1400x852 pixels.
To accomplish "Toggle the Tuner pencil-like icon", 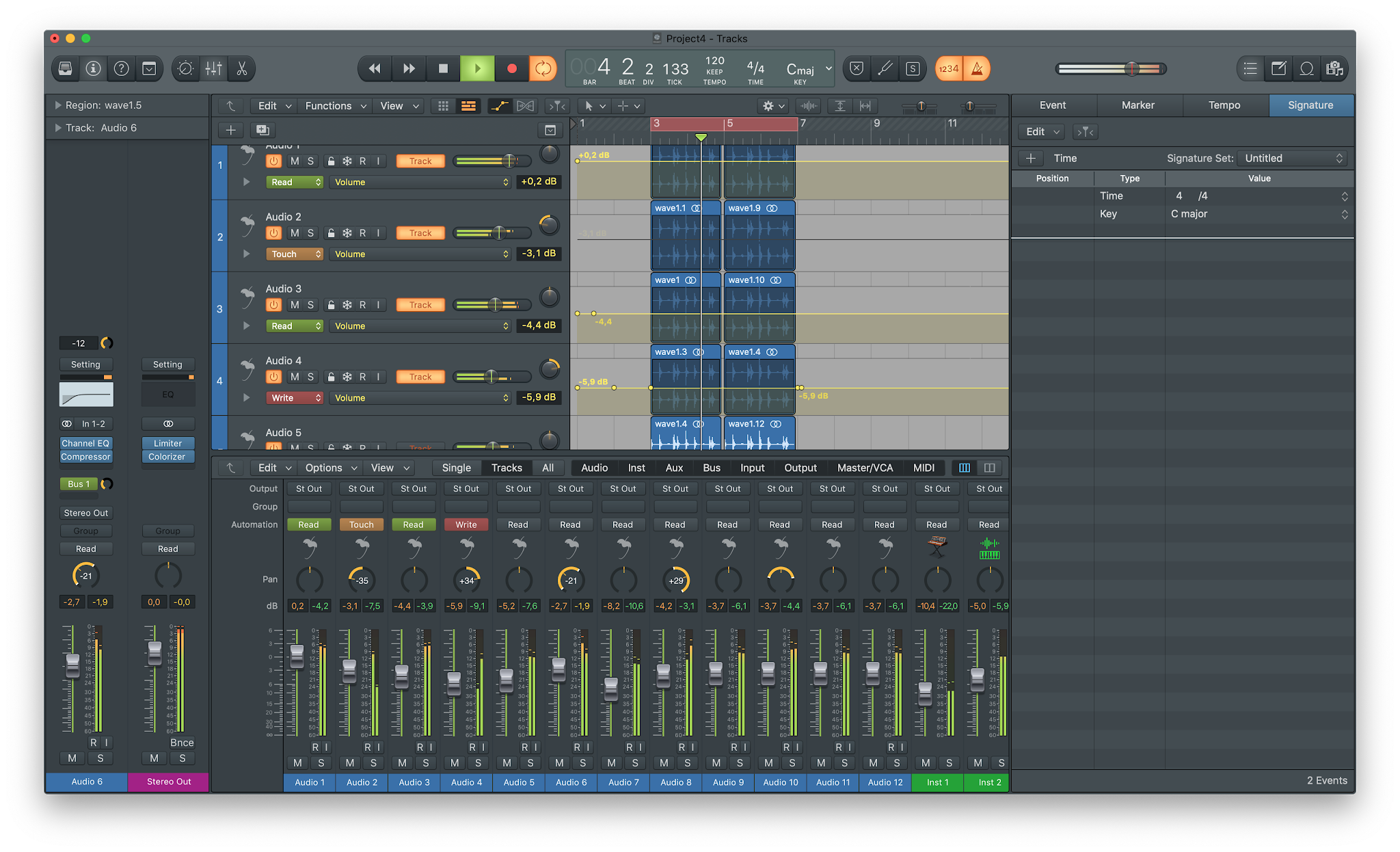I will [885, 68].
